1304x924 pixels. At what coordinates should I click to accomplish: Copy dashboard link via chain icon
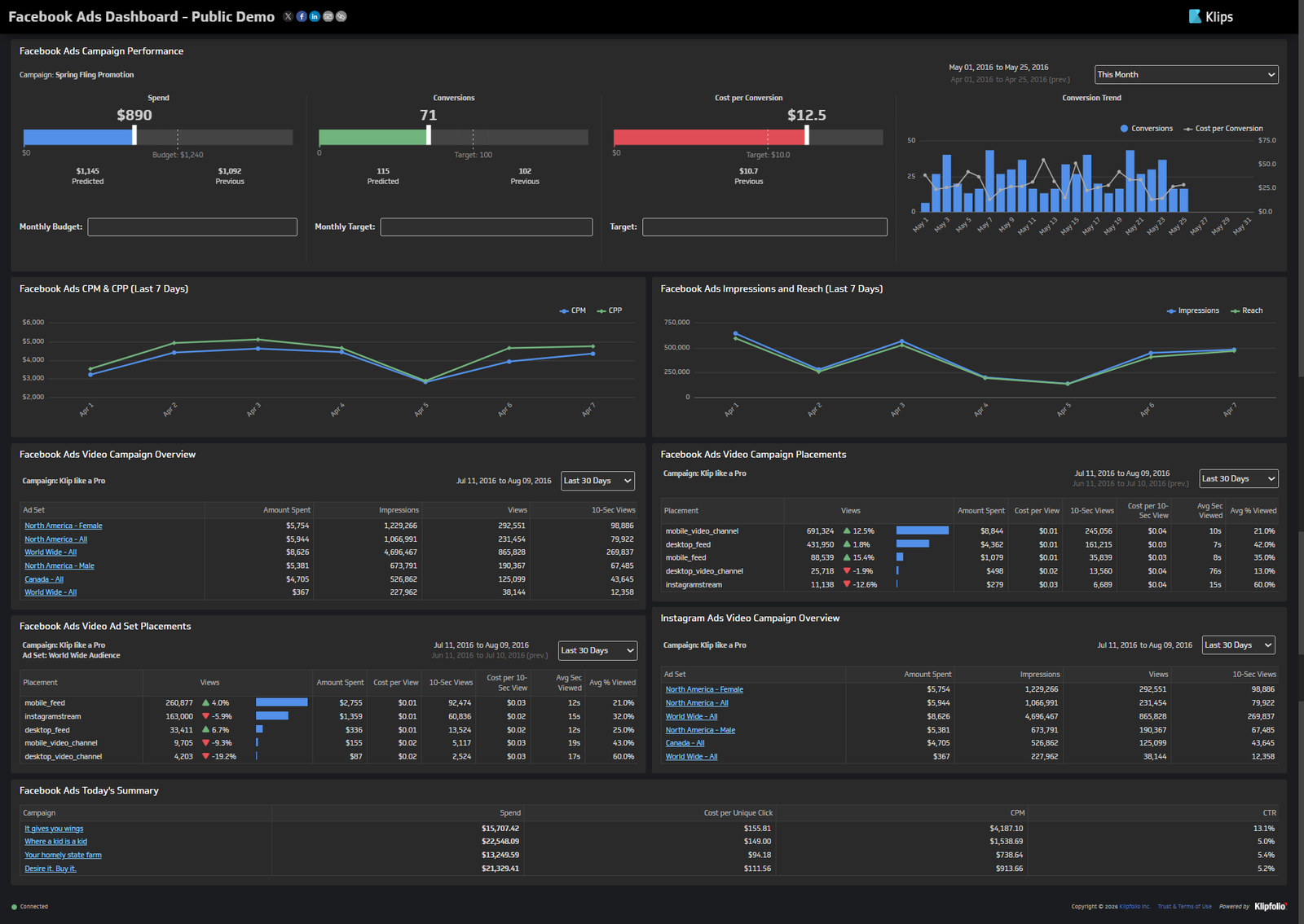point(341,16)
